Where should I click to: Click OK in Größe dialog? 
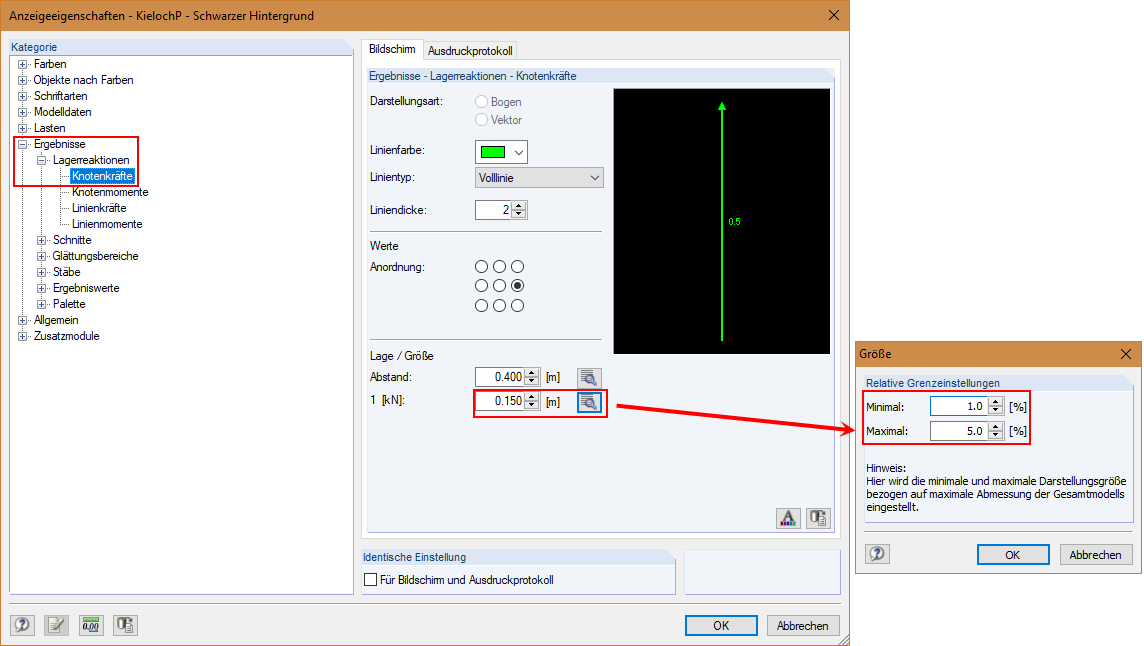(x=1013, y=555)
